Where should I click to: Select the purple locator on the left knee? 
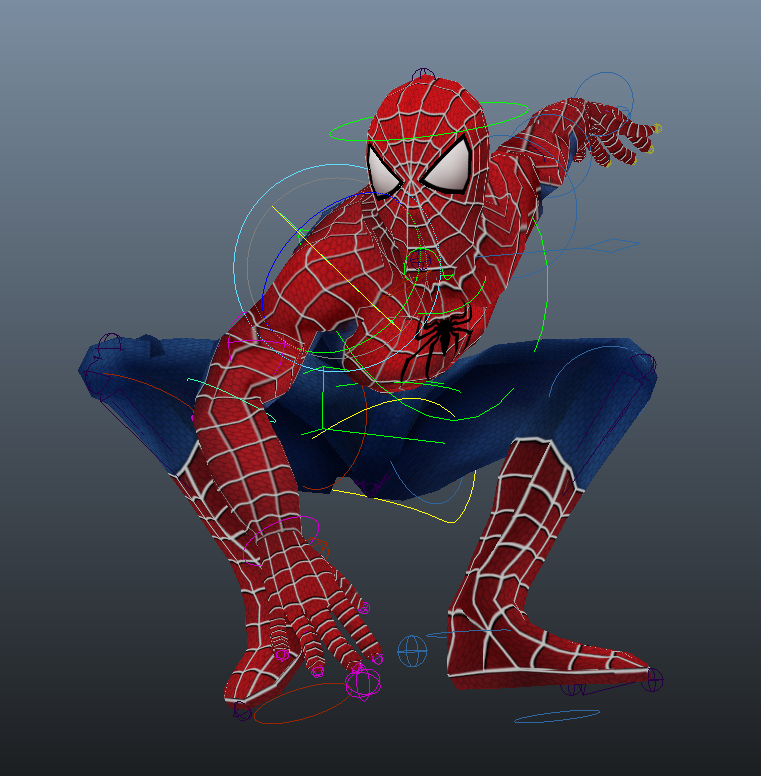coord(110,344)
